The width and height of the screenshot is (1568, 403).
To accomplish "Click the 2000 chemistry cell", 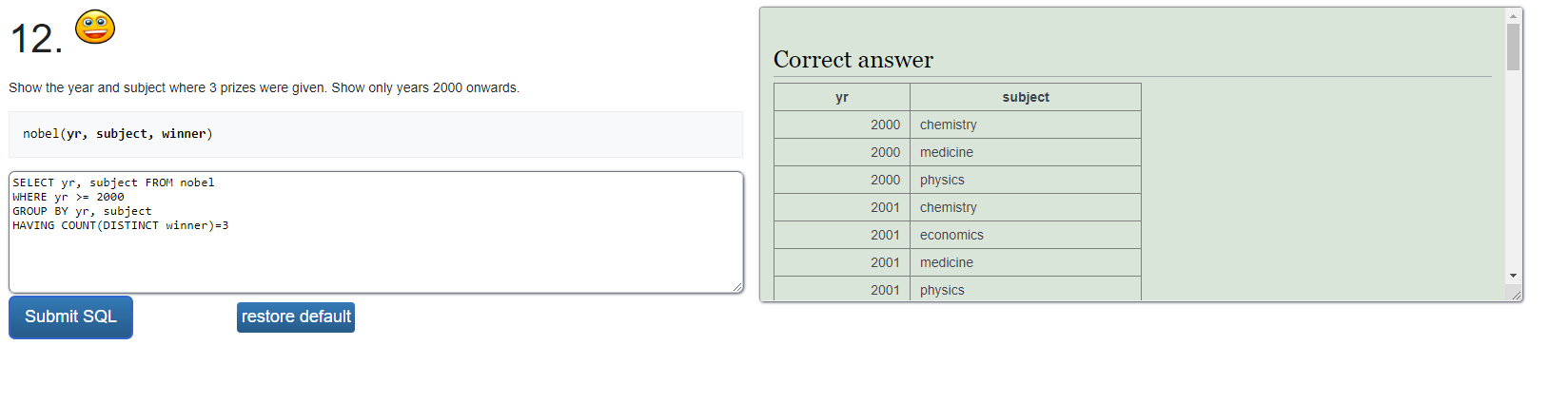I will point(1026,125).
